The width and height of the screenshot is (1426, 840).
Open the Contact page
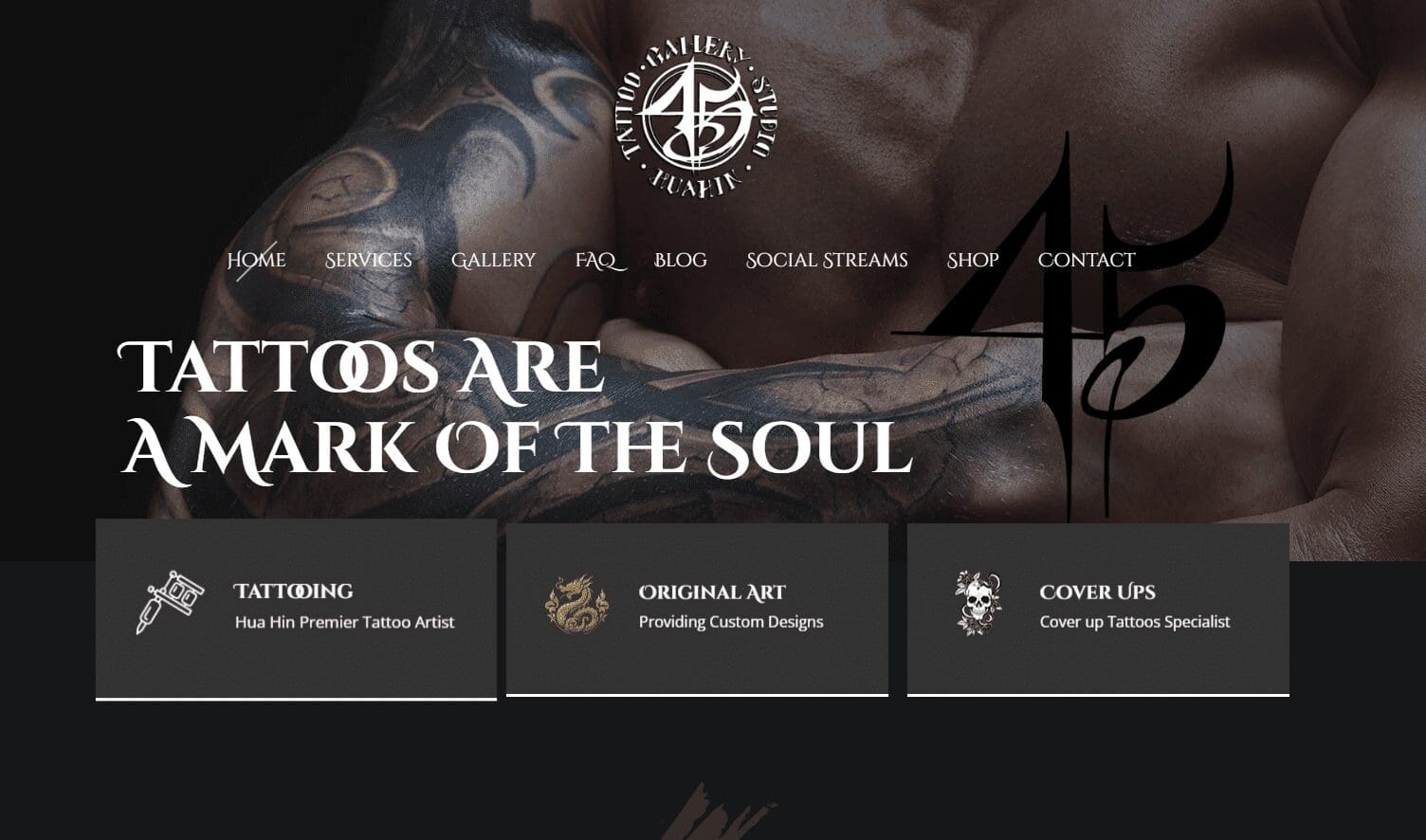[x=1087, y=260]
